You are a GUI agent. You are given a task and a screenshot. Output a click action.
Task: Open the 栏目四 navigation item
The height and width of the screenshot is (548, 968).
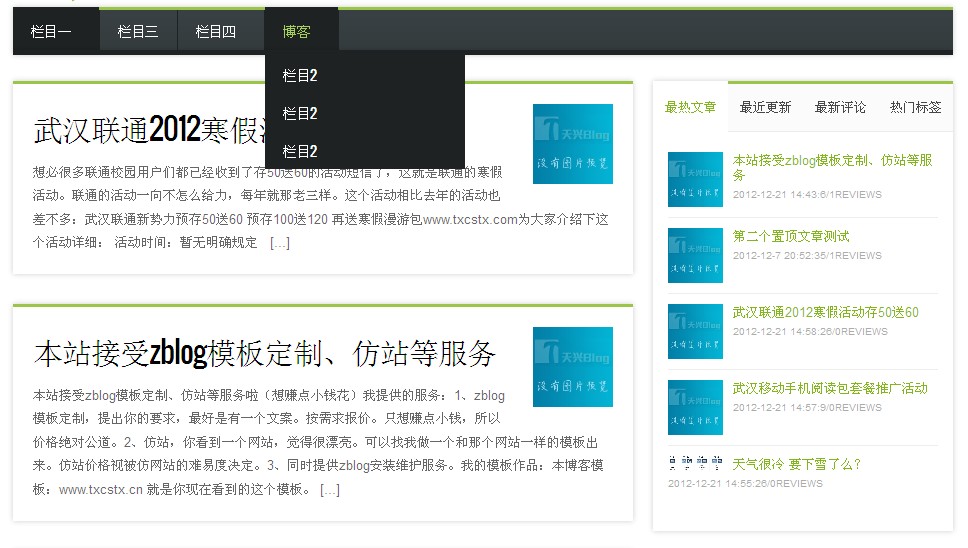pos(215,31)
